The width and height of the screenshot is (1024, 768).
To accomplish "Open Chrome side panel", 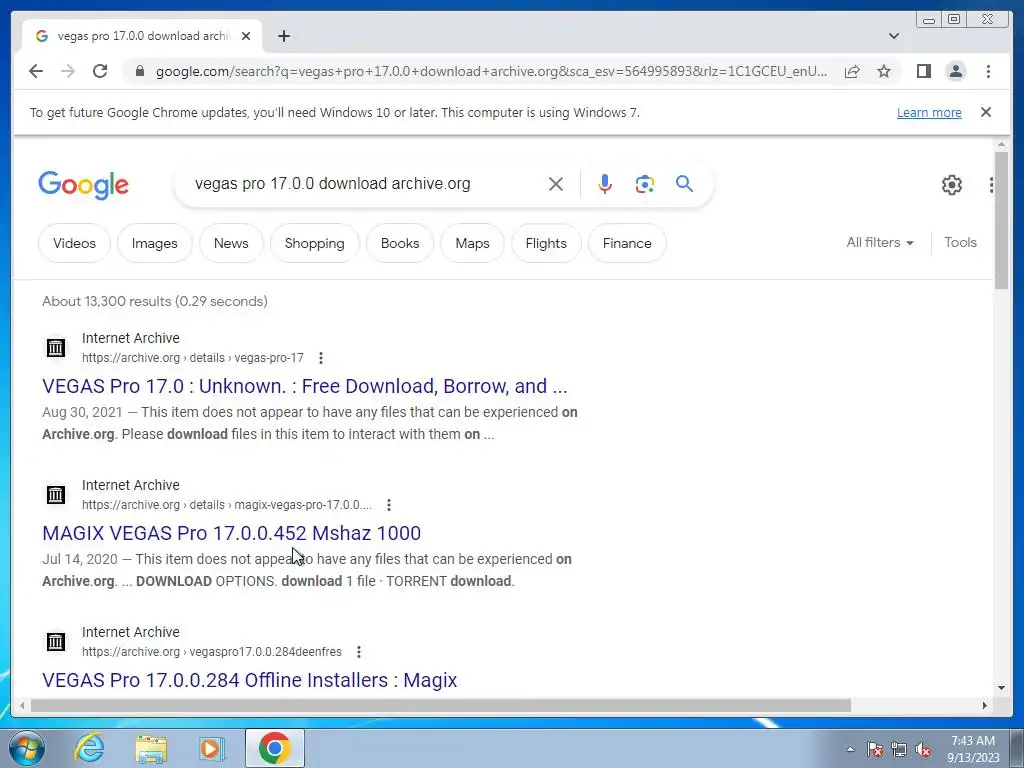I will [x=923, y=71].
